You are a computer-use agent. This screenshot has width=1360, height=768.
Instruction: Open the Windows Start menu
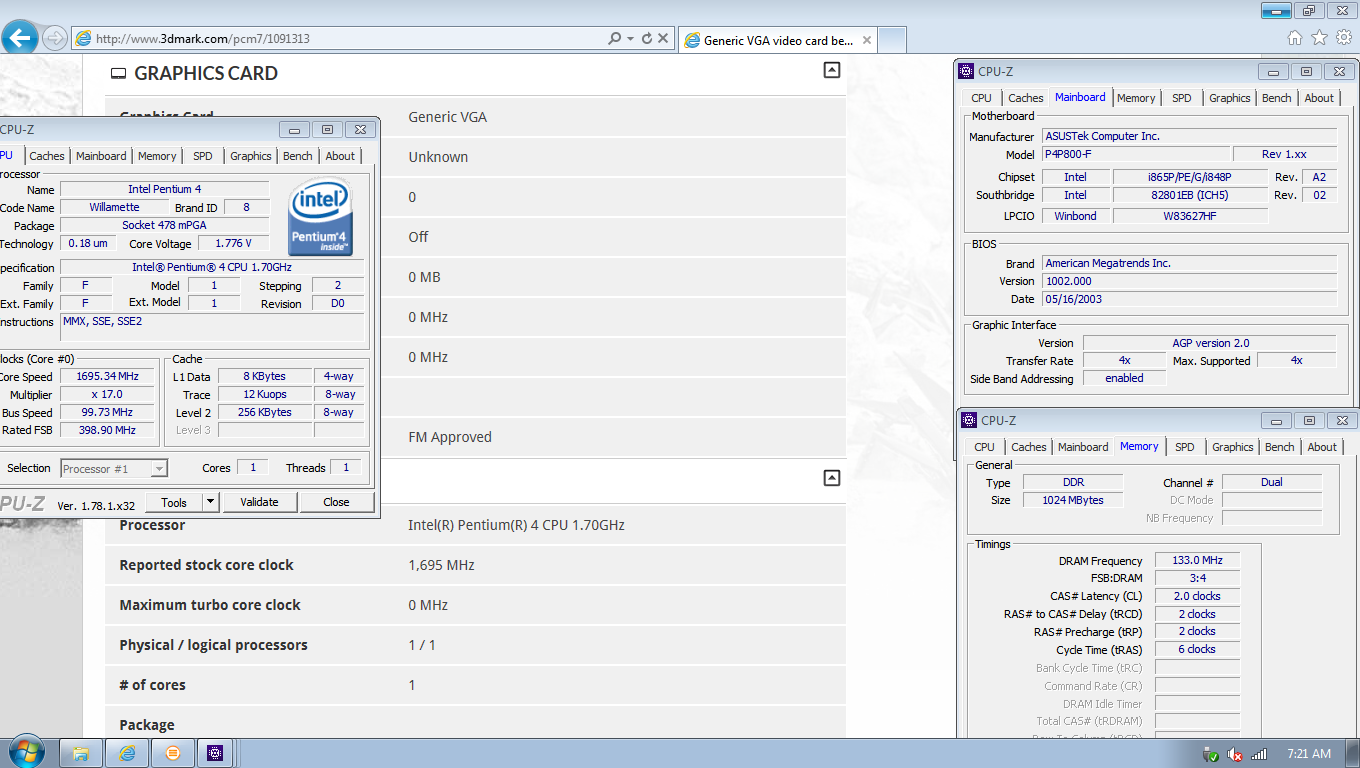tap(26, 752)
